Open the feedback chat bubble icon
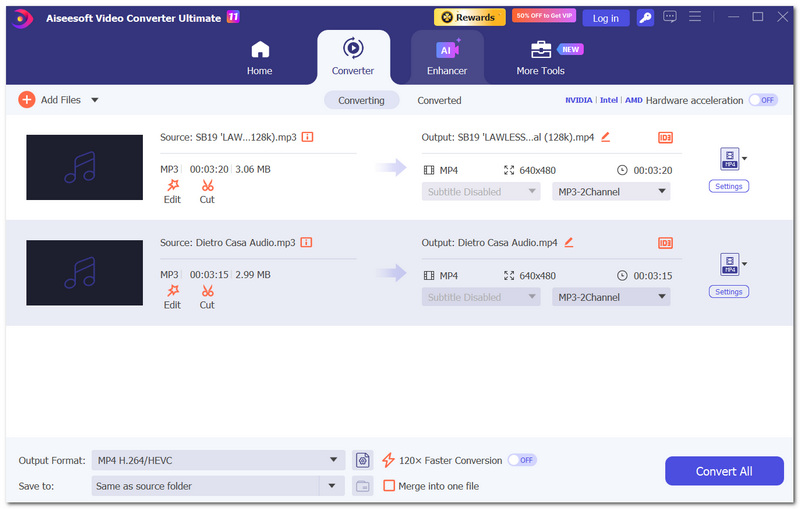Screen dimensions: 800x509 click(x=670, y=17)
